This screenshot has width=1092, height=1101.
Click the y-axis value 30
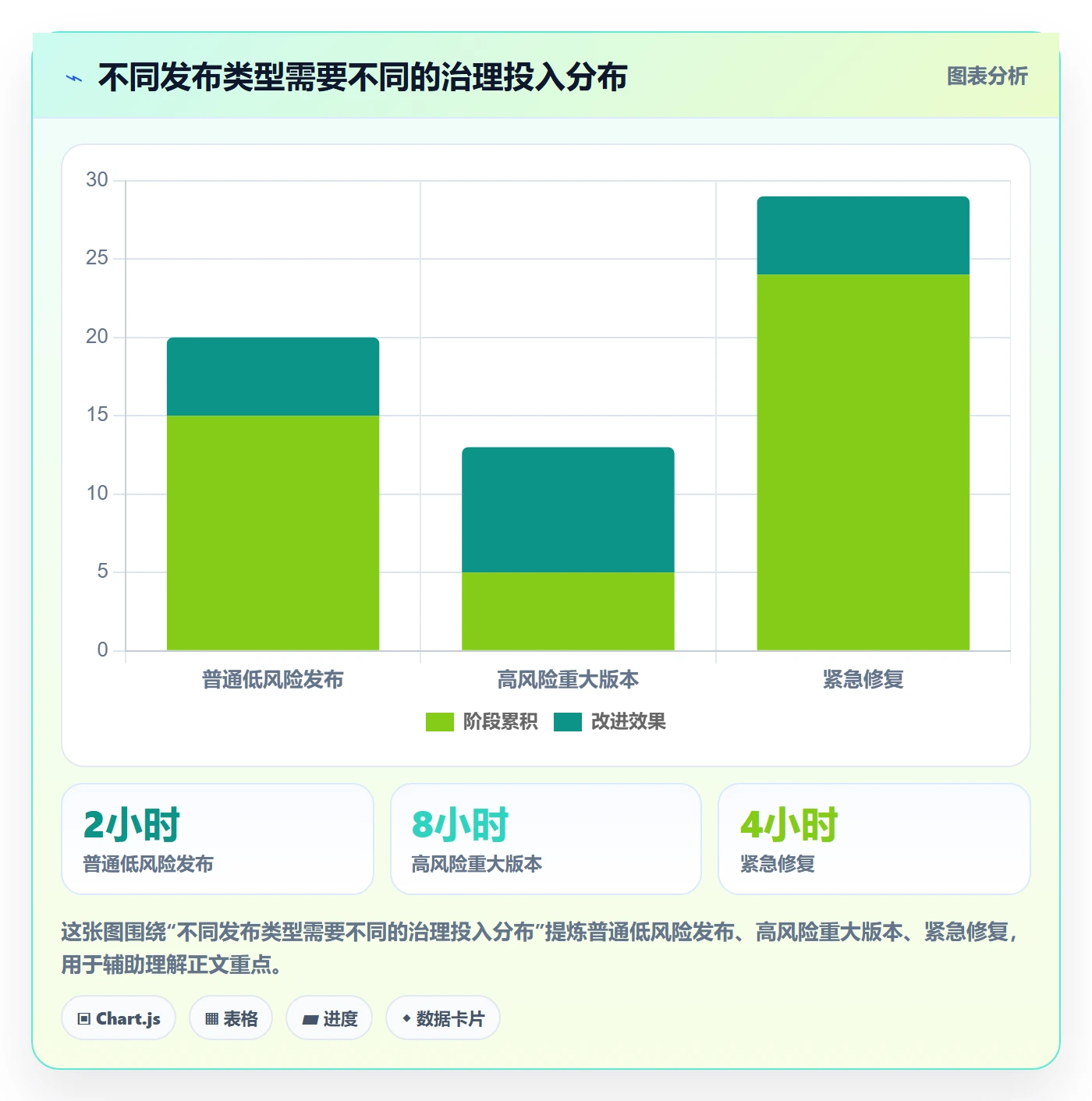pyautogui.click(x=97, y=180)
